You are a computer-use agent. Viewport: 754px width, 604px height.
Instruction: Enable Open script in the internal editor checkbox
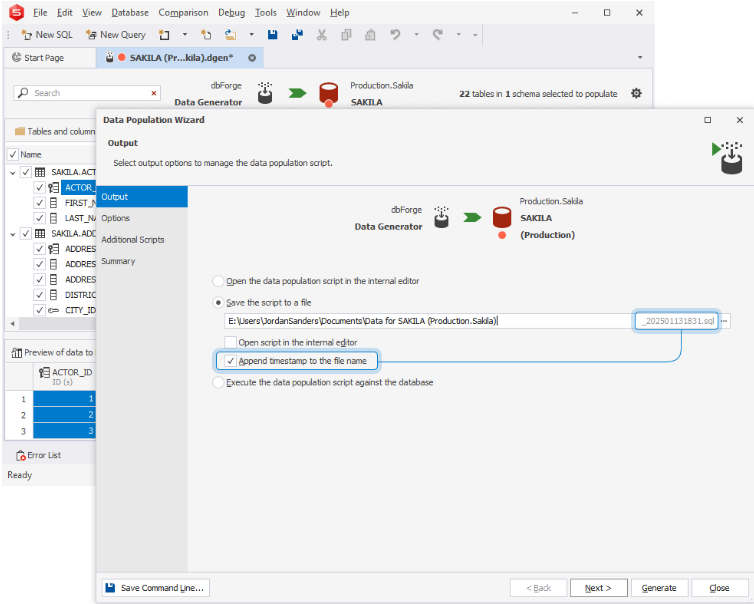[231, 342]
